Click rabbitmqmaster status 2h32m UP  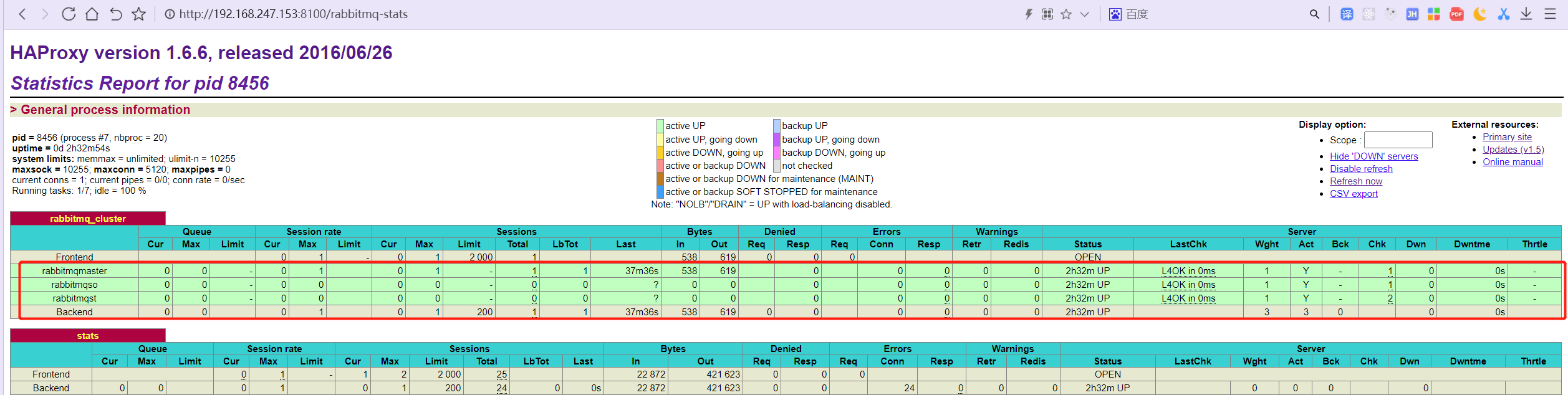click(x=1087, y=271)
